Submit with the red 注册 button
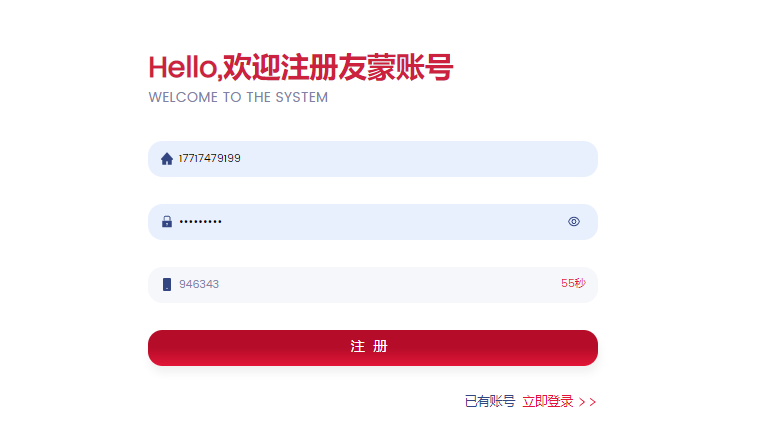 [x=373, y=348]
